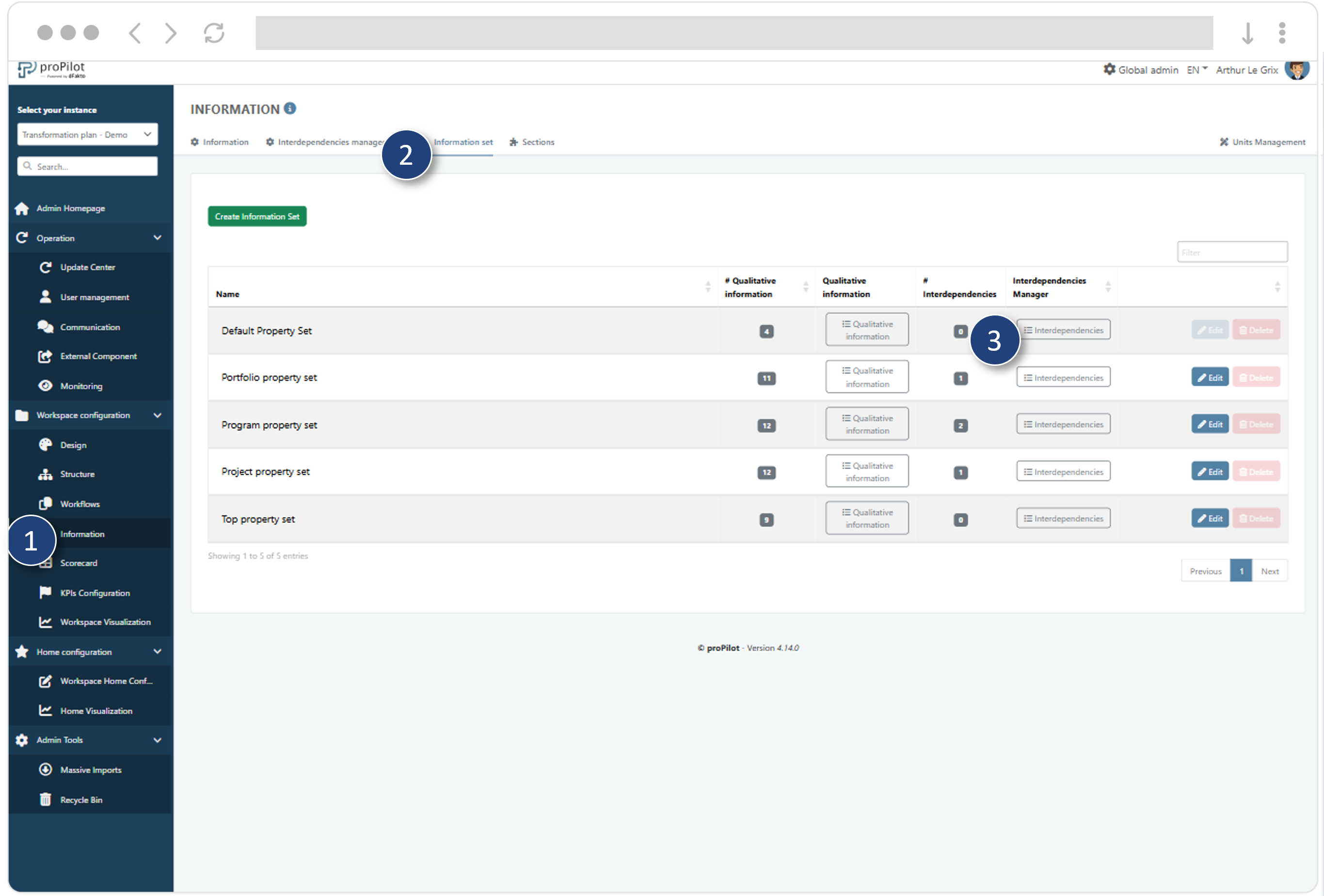Screen dimensions: 1324x896
Task: Switch to Interdependencies manager tab
Action: (325, 142)
